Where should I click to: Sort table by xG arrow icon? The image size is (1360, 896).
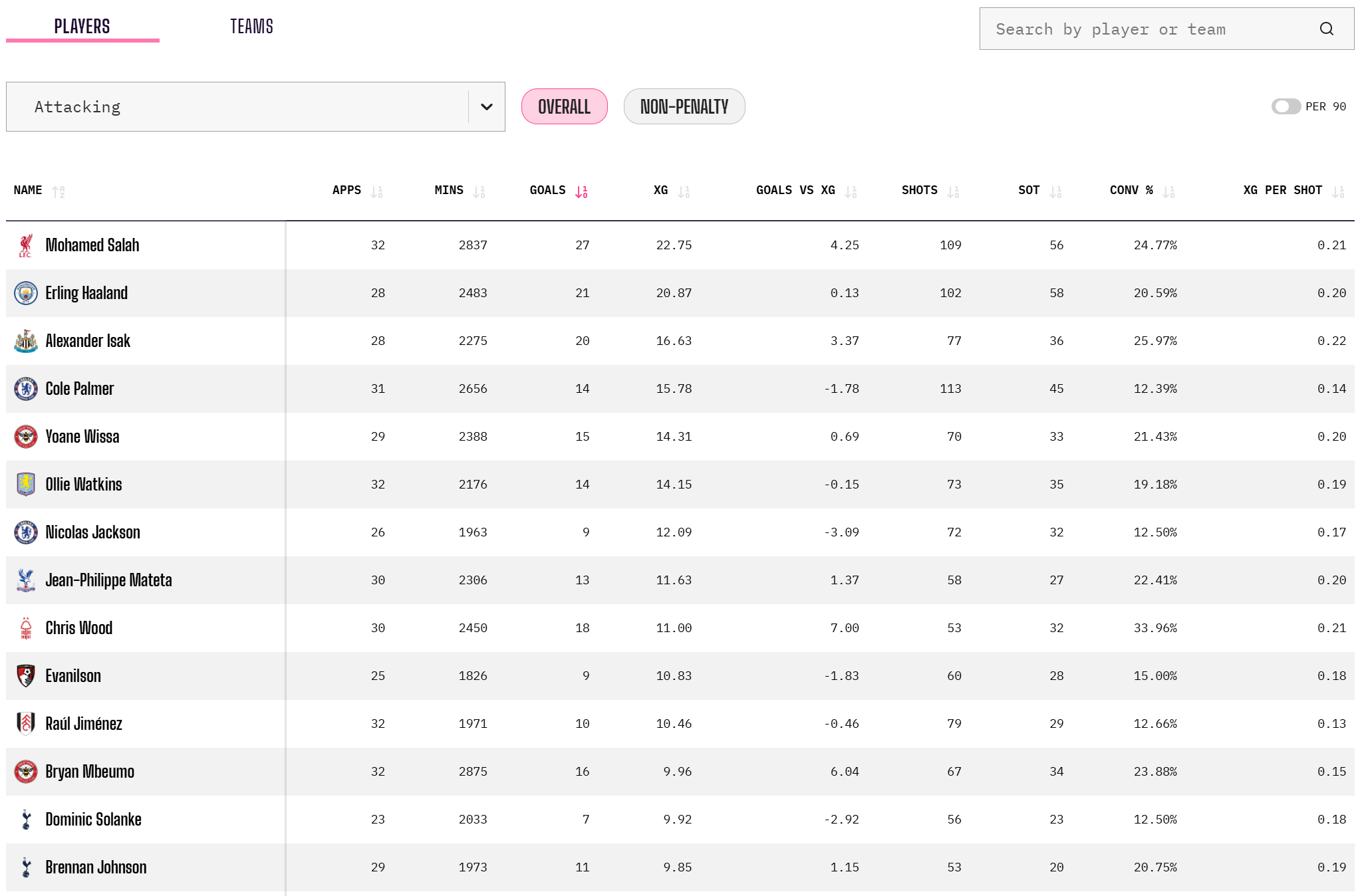[684, 191]
